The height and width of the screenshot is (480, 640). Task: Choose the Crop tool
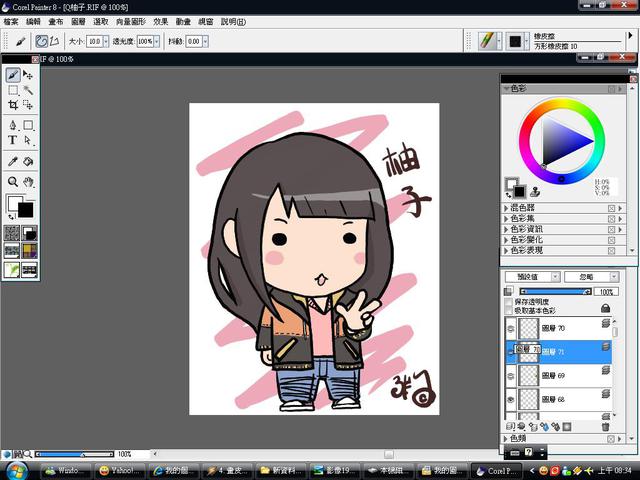(x=13, y=104)
